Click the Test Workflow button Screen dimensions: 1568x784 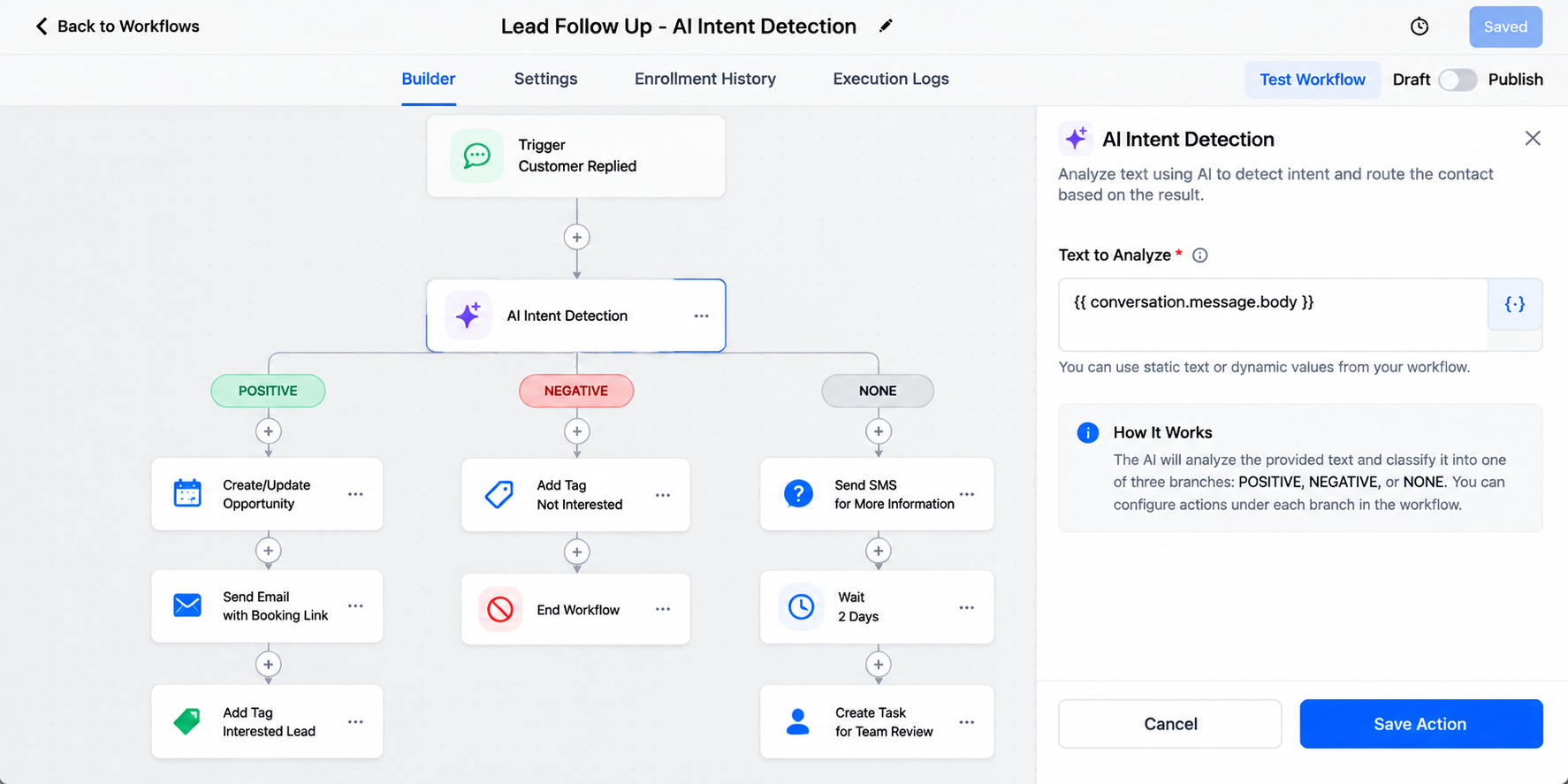1313,80
